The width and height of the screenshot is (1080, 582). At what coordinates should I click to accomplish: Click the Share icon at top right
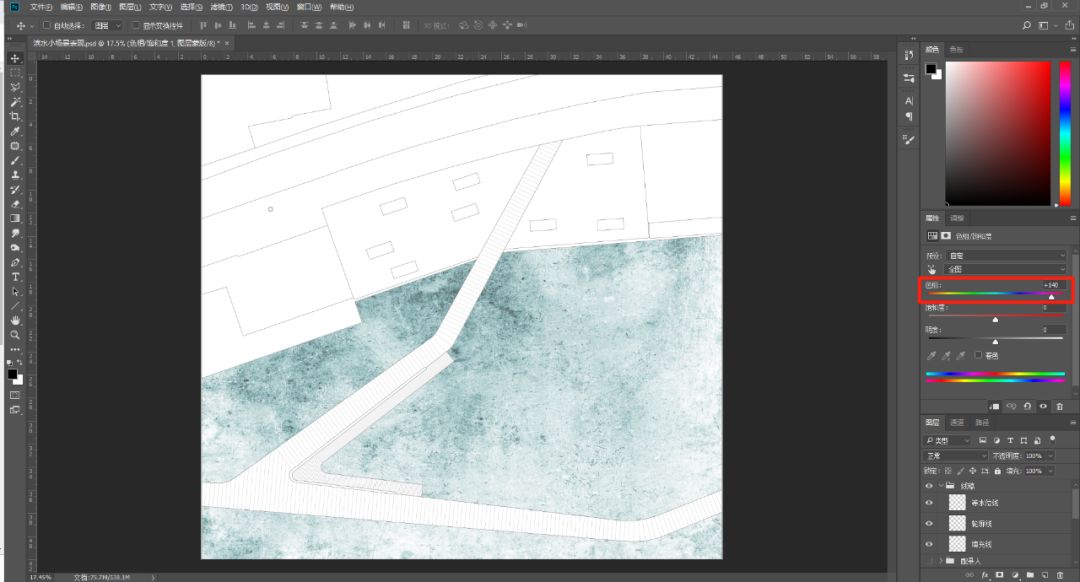(x=1069, y=25)
